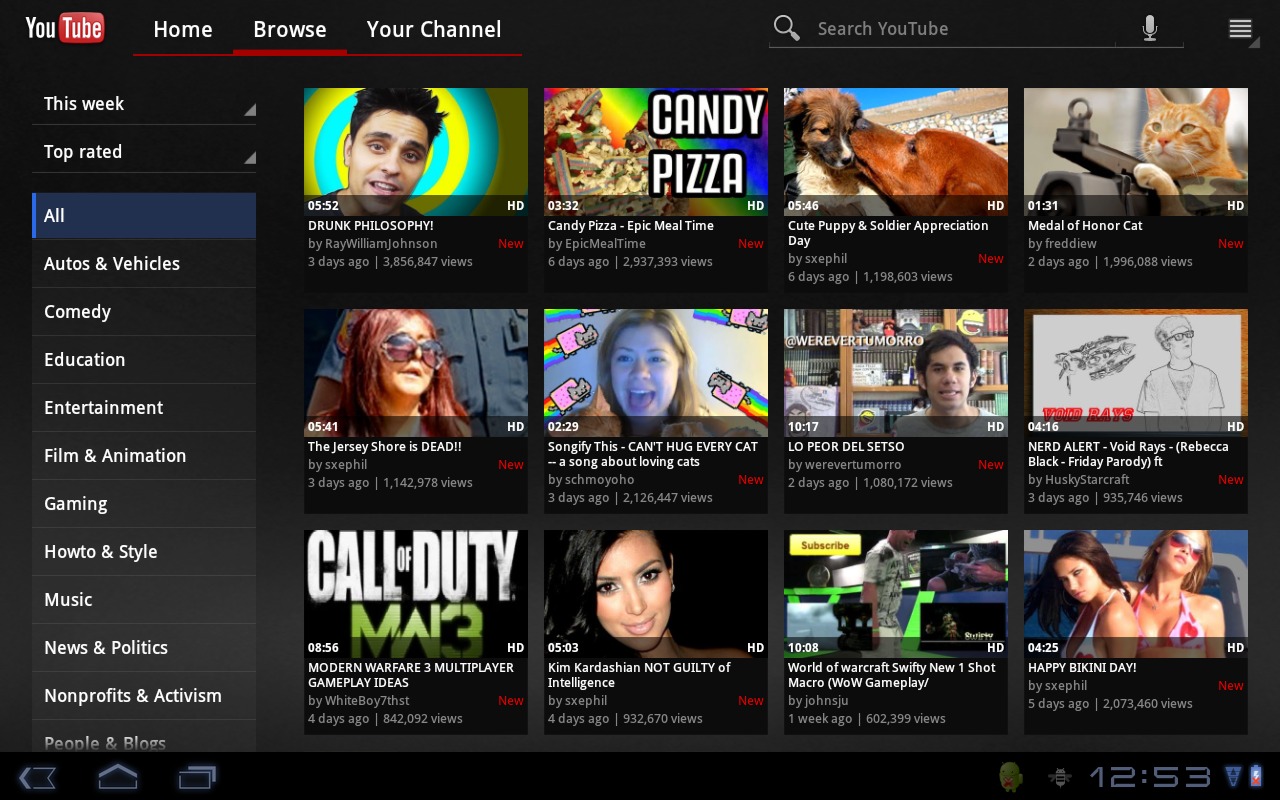The image size is (1280, 800).
Task: Select the Browse tab
Action: click(x=290, y=29)
